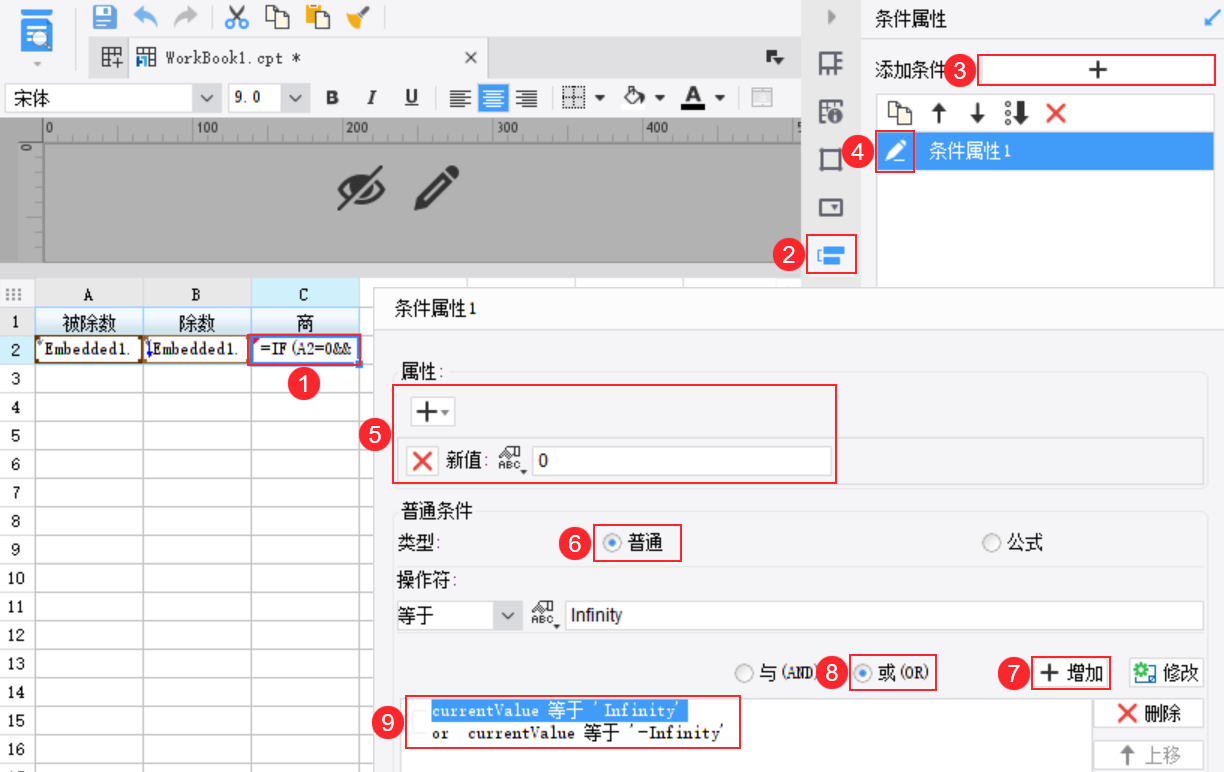Click the sort conditions icon
Image resolution: width=1224 pixels, height=772 pixels.
click(x=1017, y=113)
